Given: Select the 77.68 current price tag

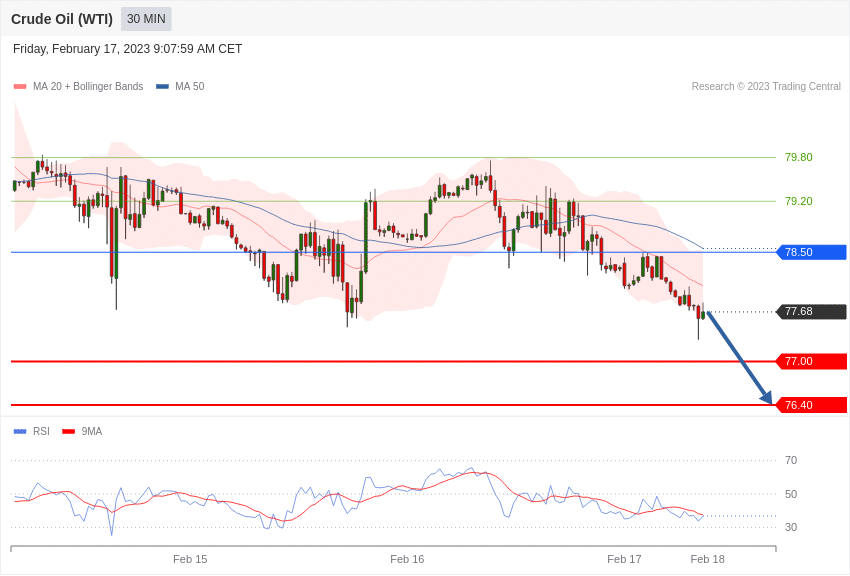Looking at the screenshot, I should [x=812, y=312].
